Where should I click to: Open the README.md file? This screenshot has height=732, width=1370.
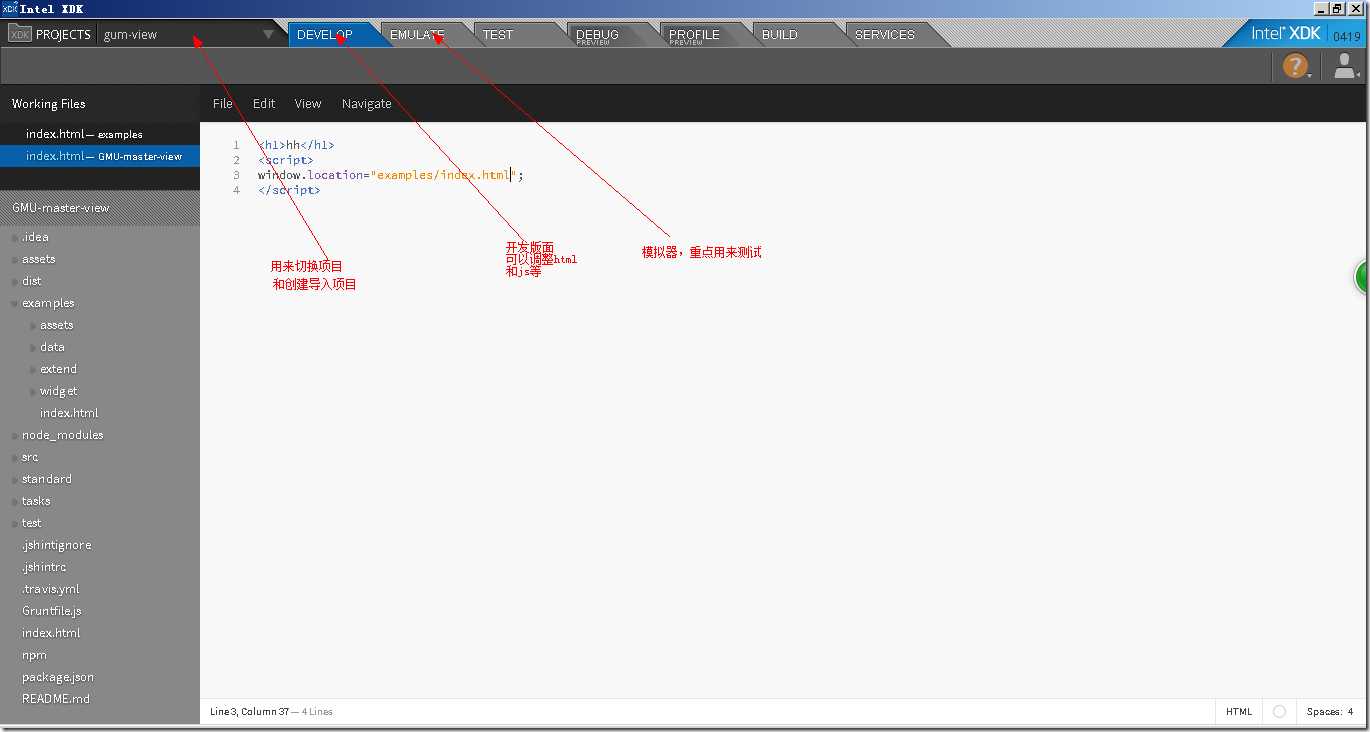pos(56,699)
